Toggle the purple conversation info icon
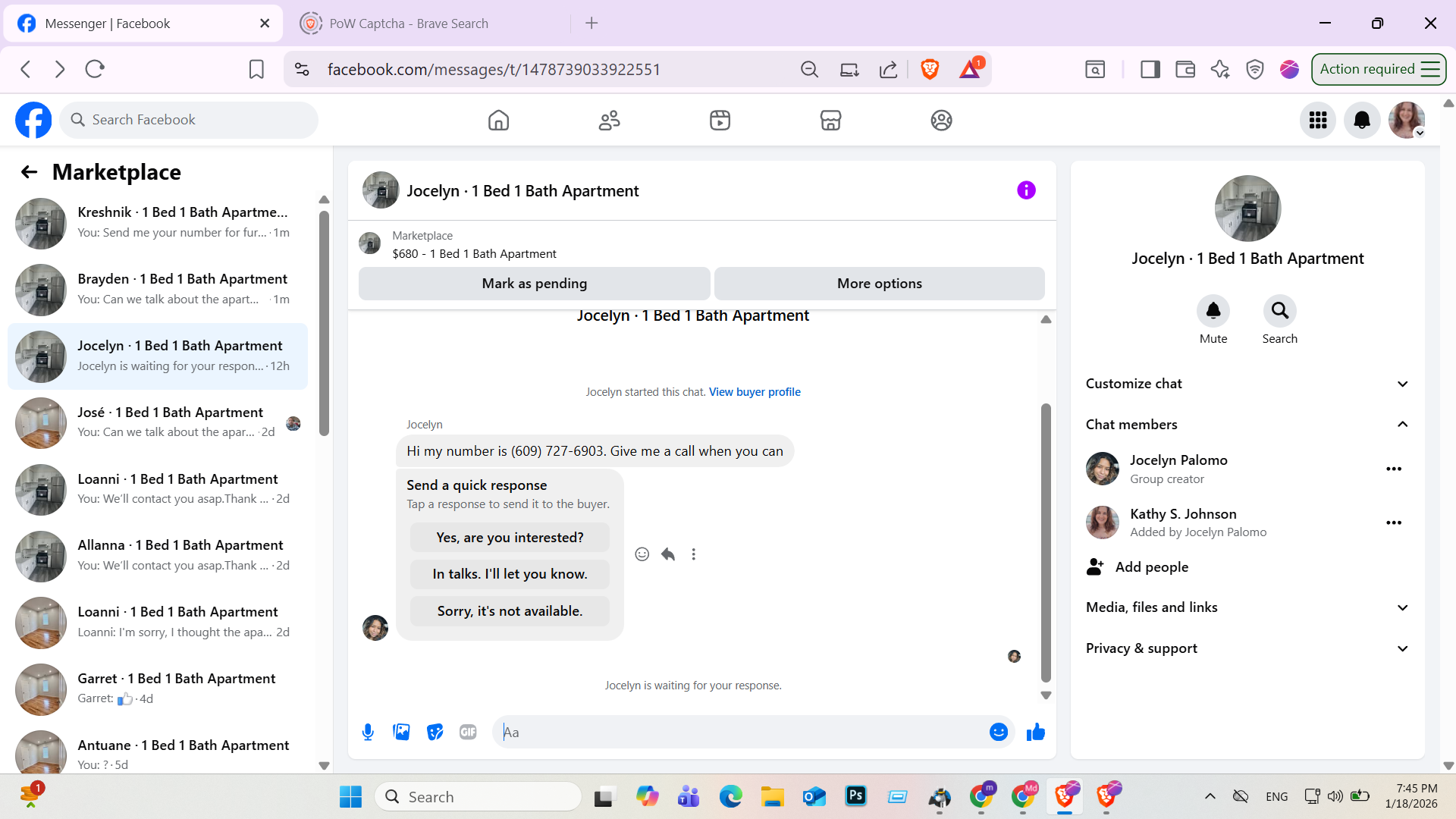Image resolution: width=1456 pixels, height=819 pixels. pyautogui.click(x=1026, y=190)
